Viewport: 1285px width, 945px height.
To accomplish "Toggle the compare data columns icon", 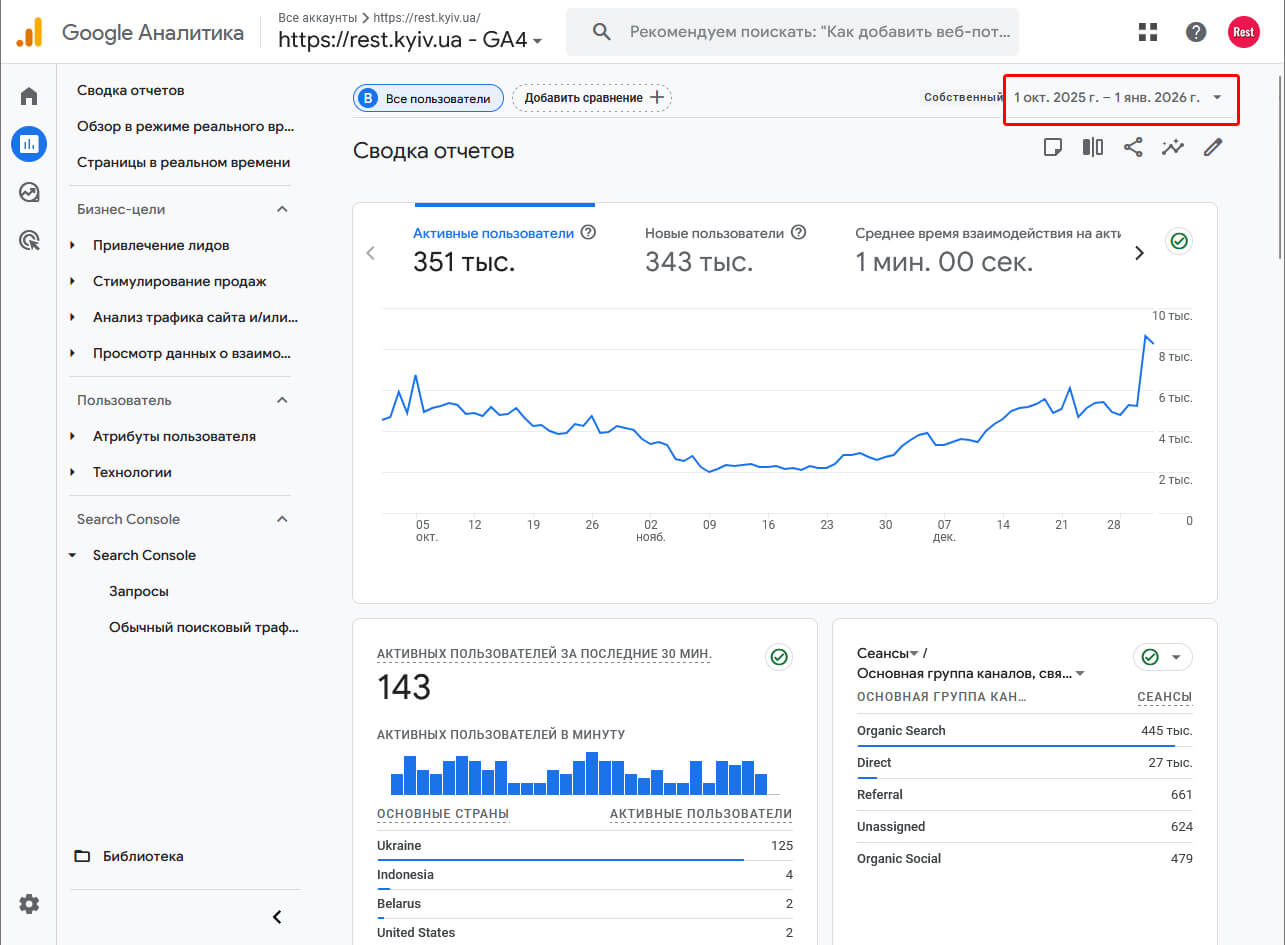I will click(x=1093, y=148).
